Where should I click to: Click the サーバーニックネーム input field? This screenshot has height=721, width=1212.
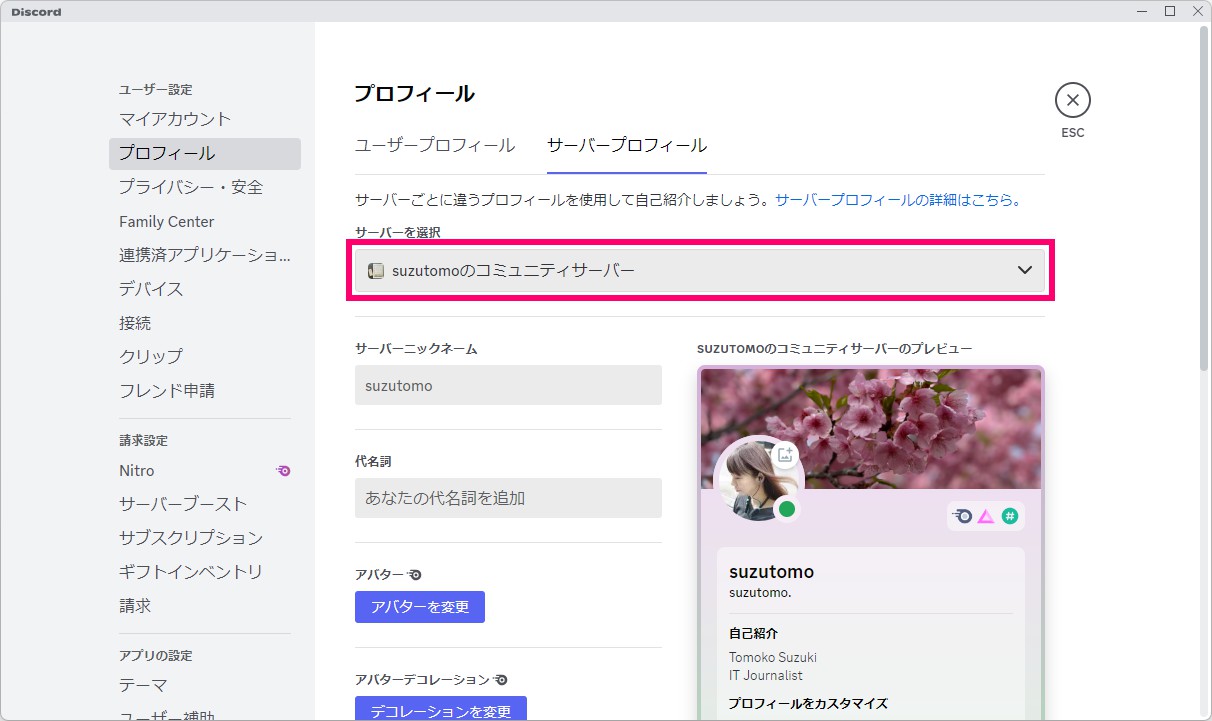[508, 385]
